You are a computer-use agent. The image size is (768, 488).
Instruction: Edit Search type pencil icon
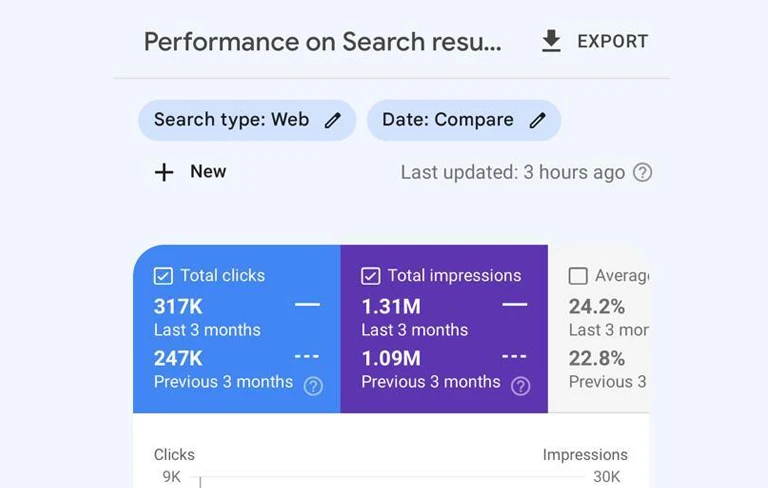click(x=333, y=120)
